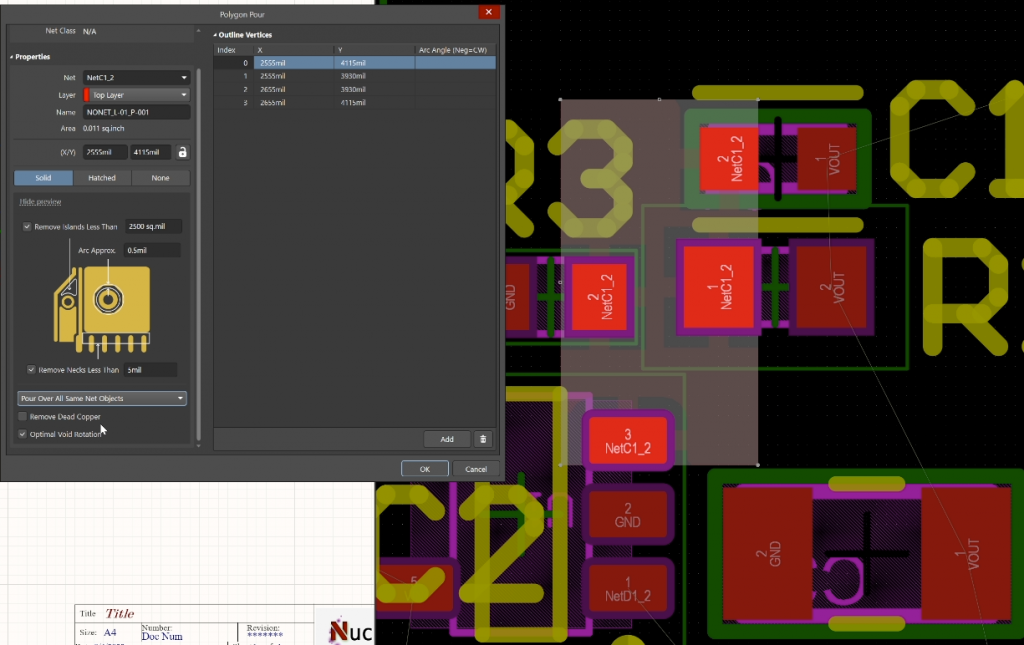This screenshot has width=1024, height=645.
Task: Click the Title field in schematic title block
Action: click(x=120, y=614)
